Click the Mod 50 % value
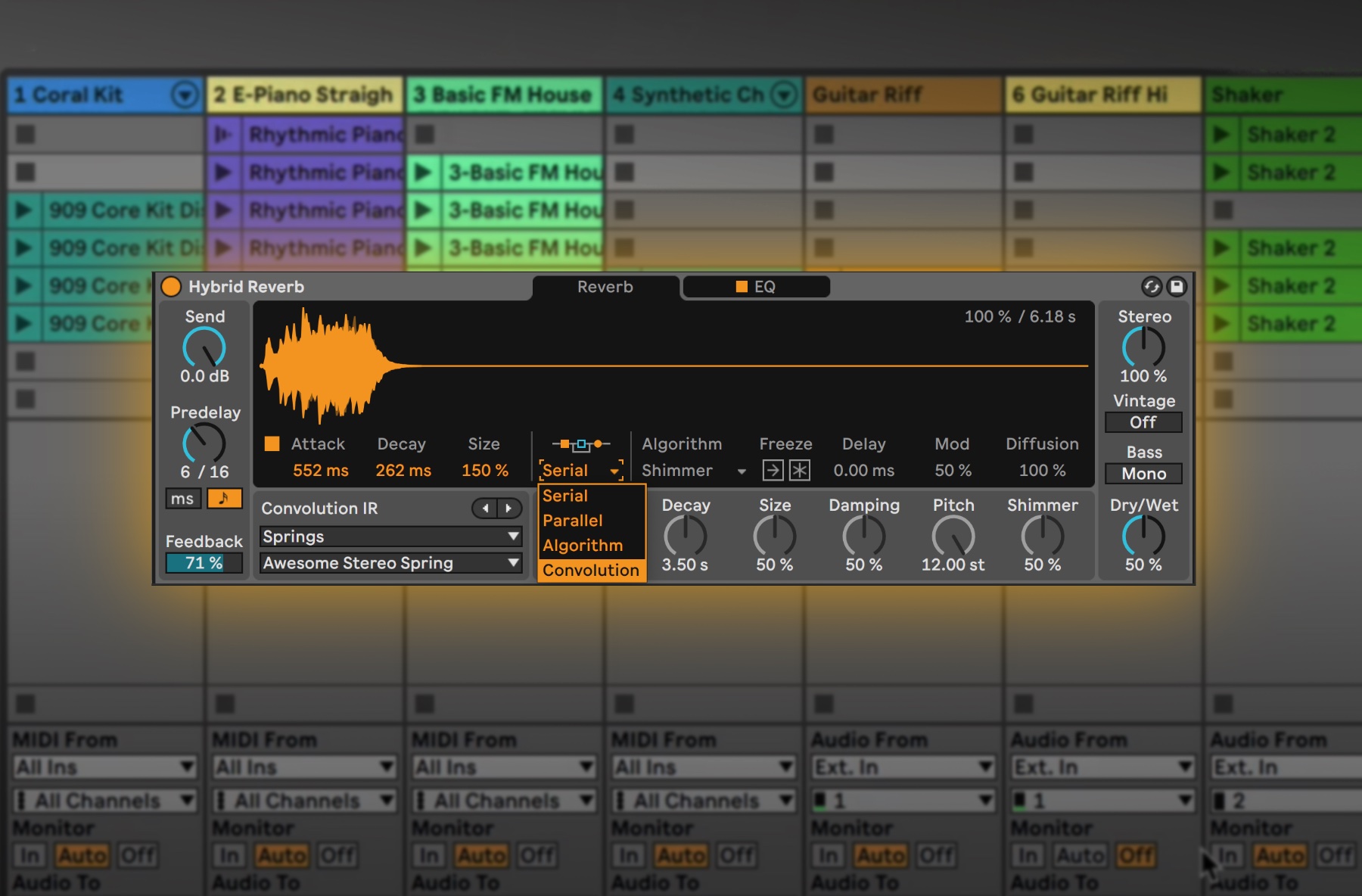The width and height of the screenshot is (1362, 896). (953, 470)
